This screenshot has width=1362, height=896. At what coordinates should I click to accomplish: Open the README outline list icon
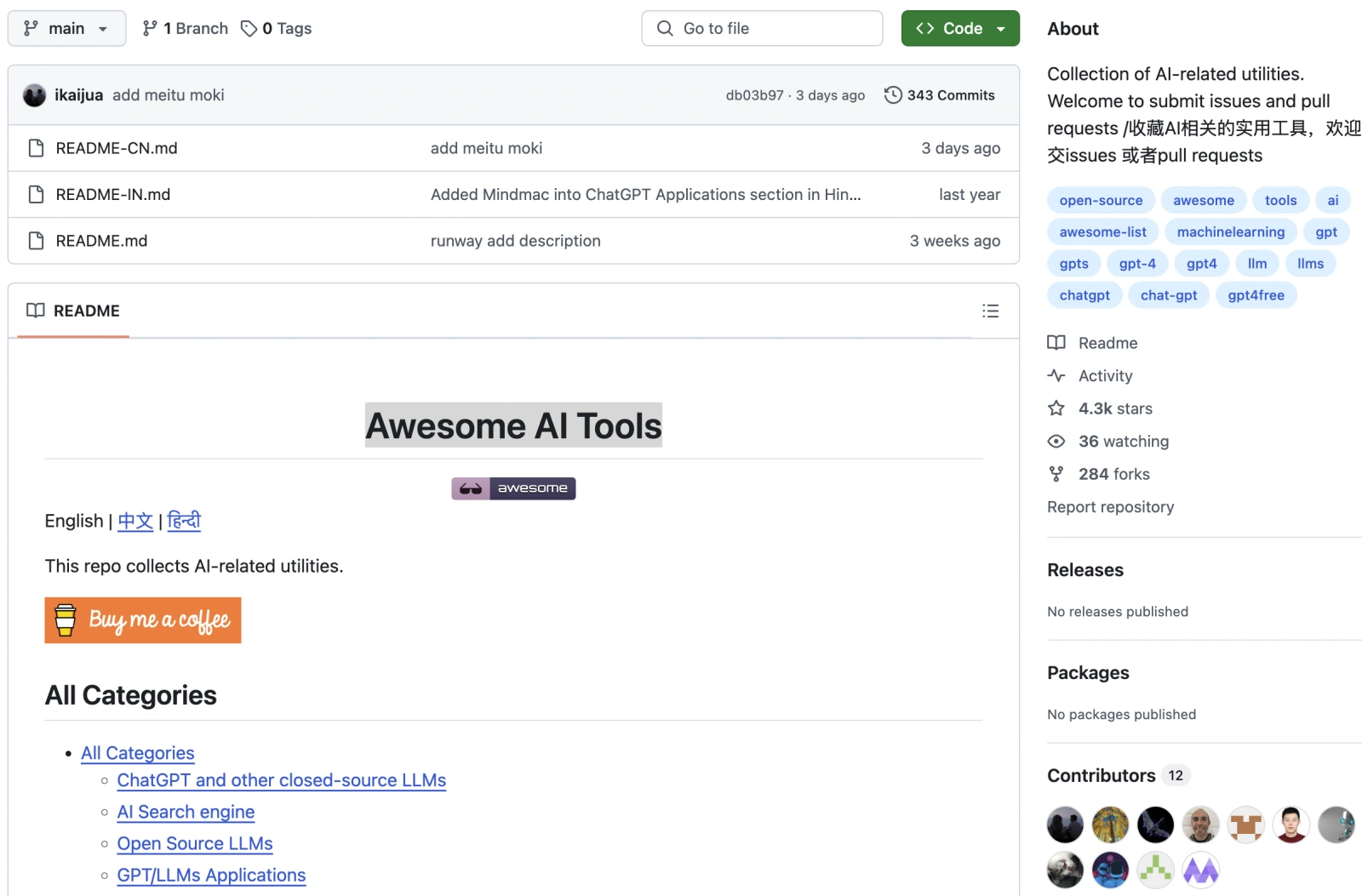click(x=990, y=311)
